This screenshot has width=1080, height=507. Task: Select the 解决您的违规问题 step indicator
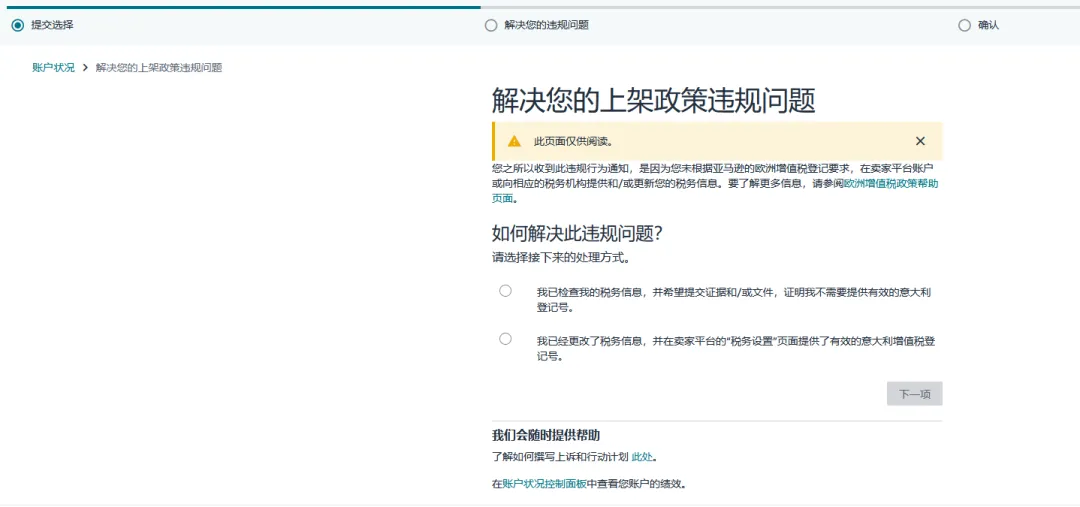[x=537, y=25]
